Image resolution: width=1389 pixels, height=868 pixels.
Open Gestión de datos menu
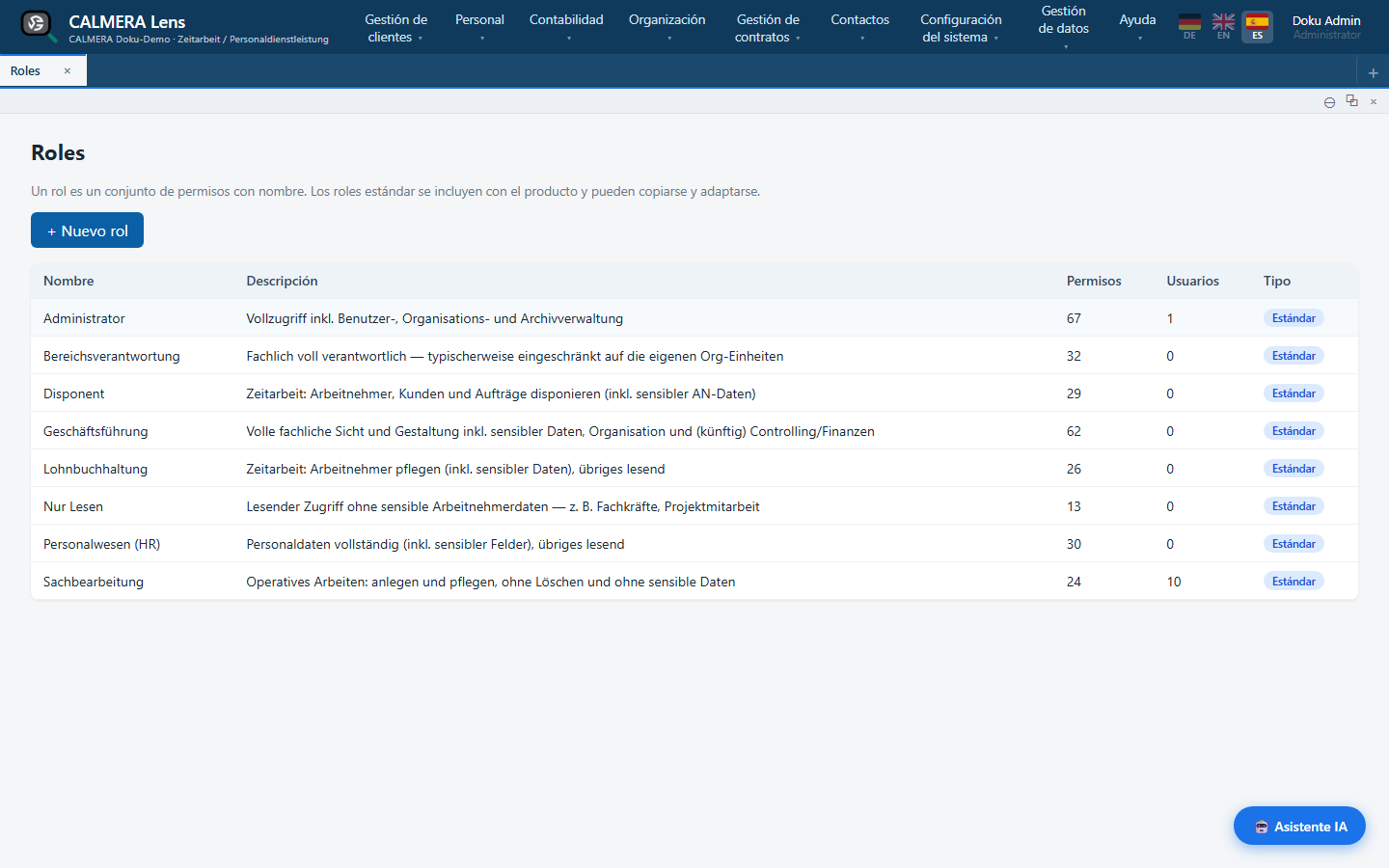point(1064,27)
